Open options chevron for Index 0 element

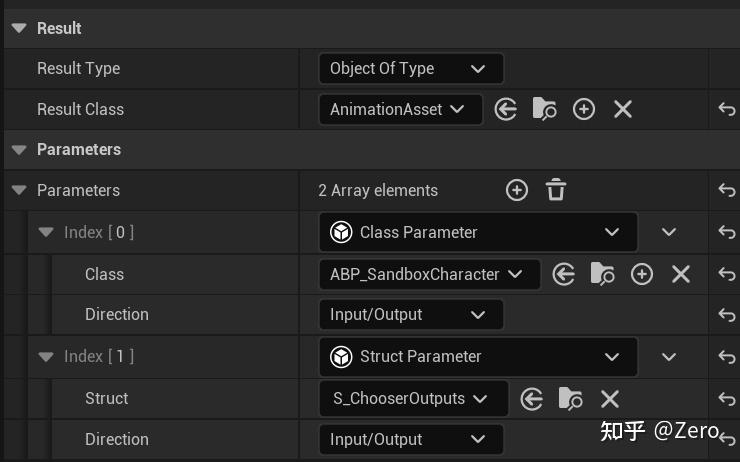click(x=669, y=232)
